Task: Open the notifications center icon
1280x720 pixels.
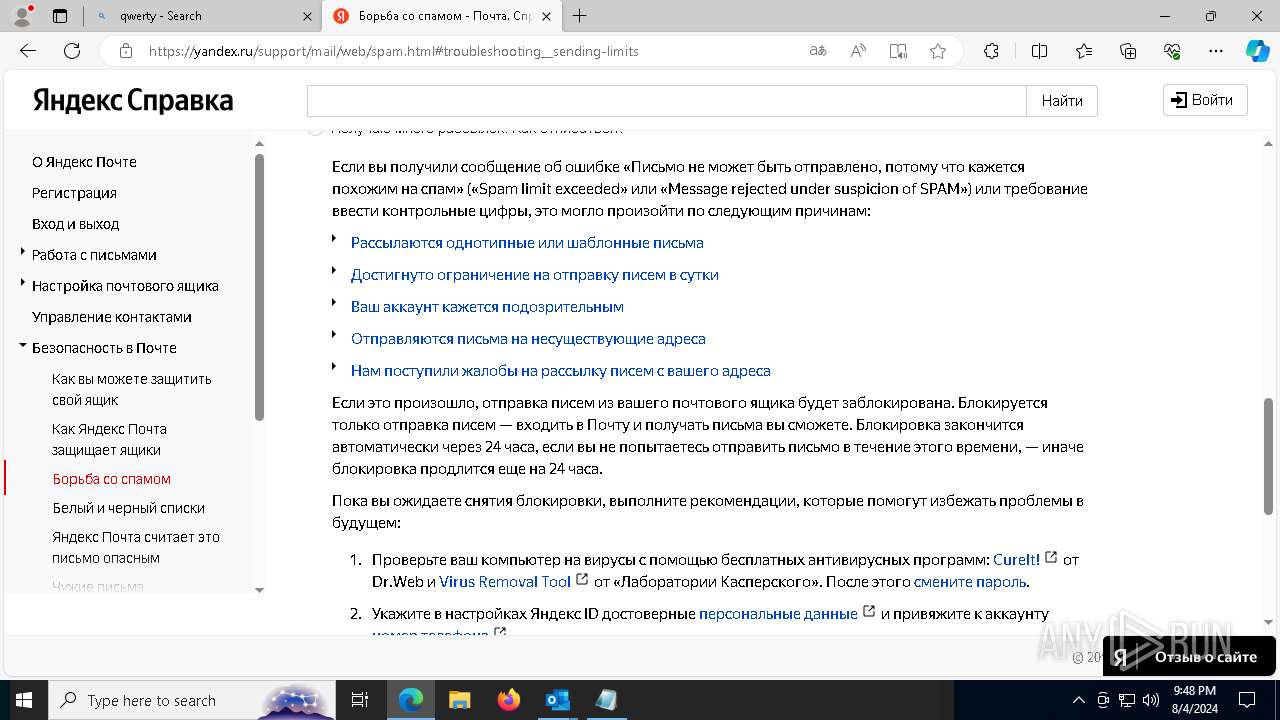Action: 1247,700
